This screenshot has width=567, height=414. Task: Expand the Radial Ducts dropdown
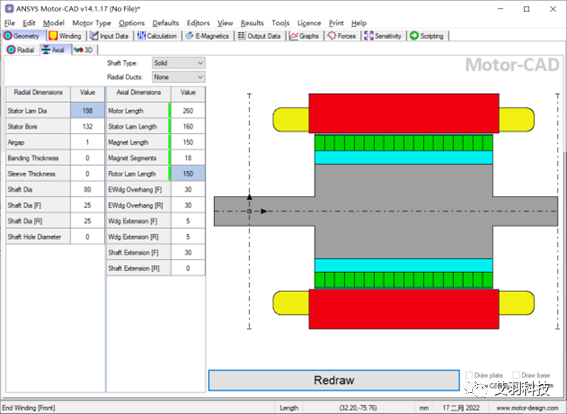click(179, 77)
